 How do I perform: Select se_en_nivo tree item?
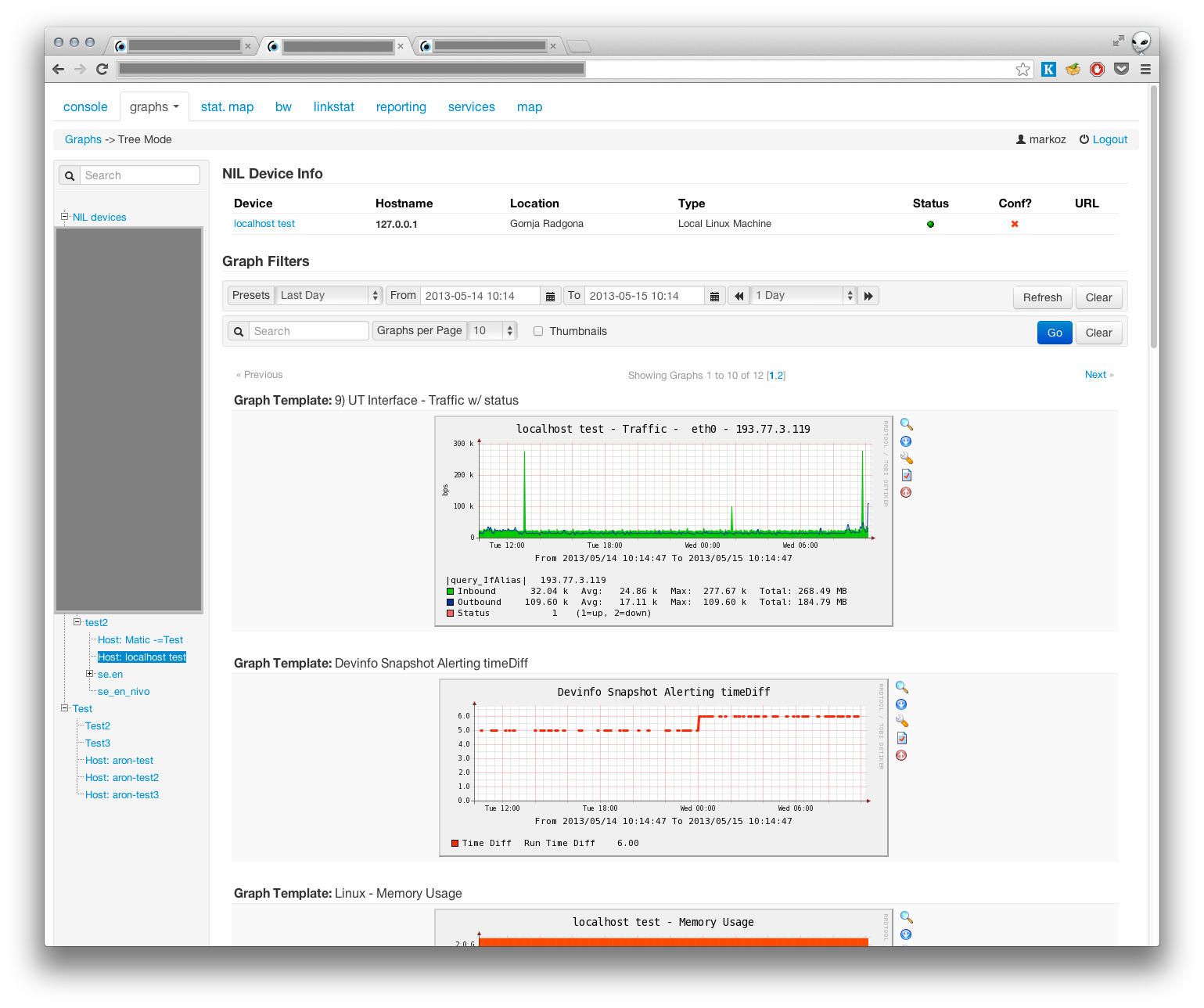coord(124,691)
